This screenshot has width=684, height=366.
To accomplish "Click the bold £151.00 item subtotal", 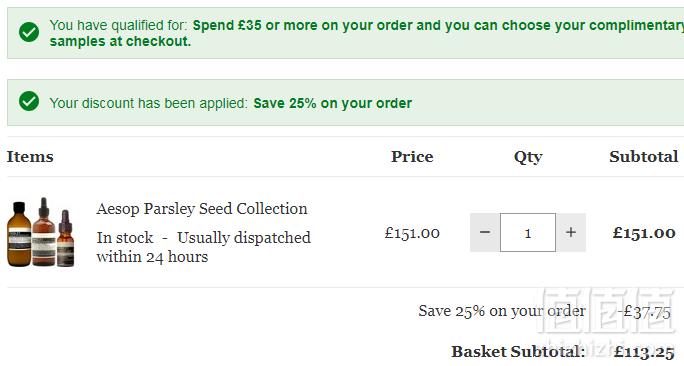I will point(644,233).
